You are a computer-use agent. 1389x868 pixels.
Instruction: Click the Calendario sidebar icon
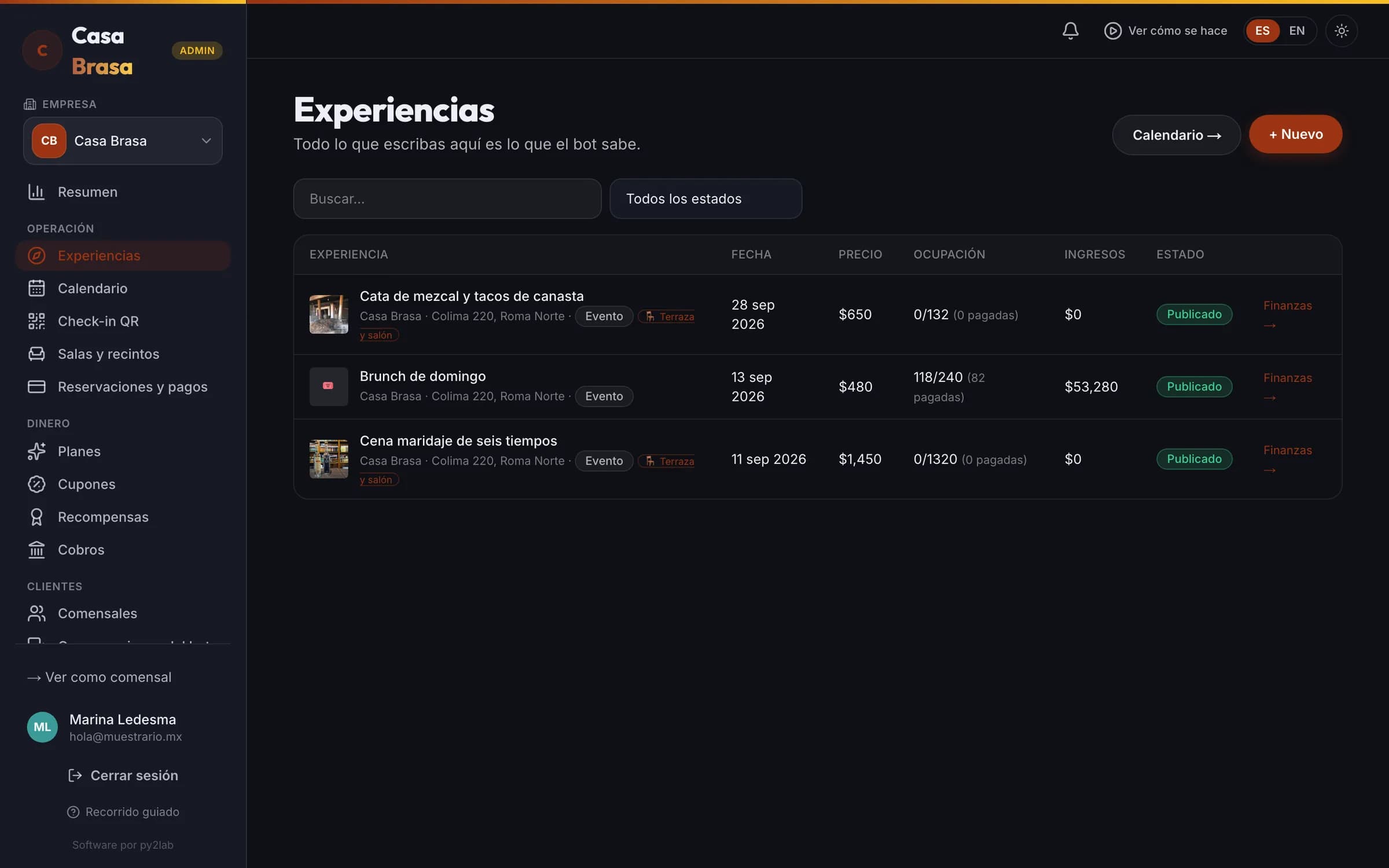(36, 288)
